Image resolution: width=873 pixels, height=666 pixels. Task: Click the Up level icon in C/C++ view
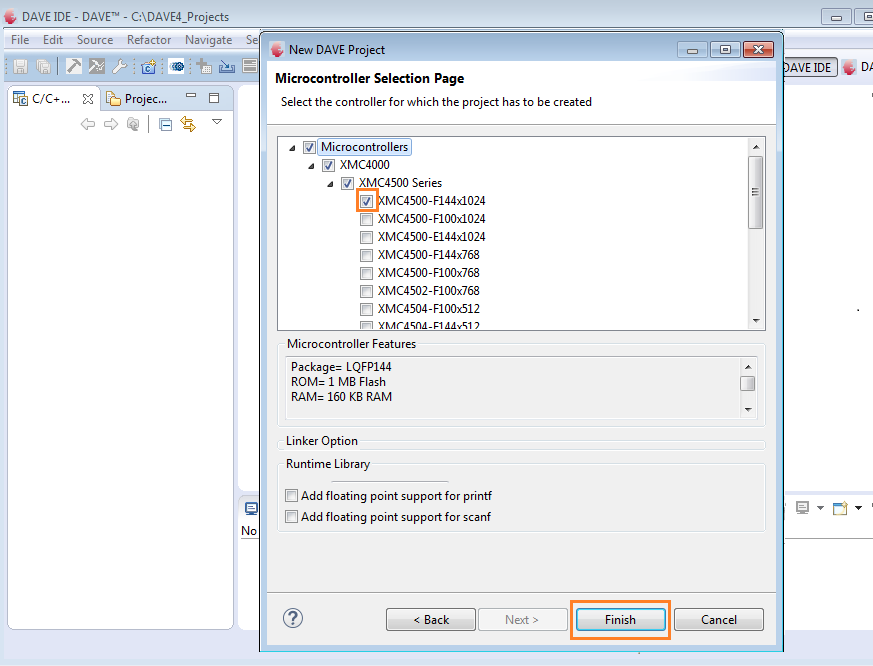[133, 124]
